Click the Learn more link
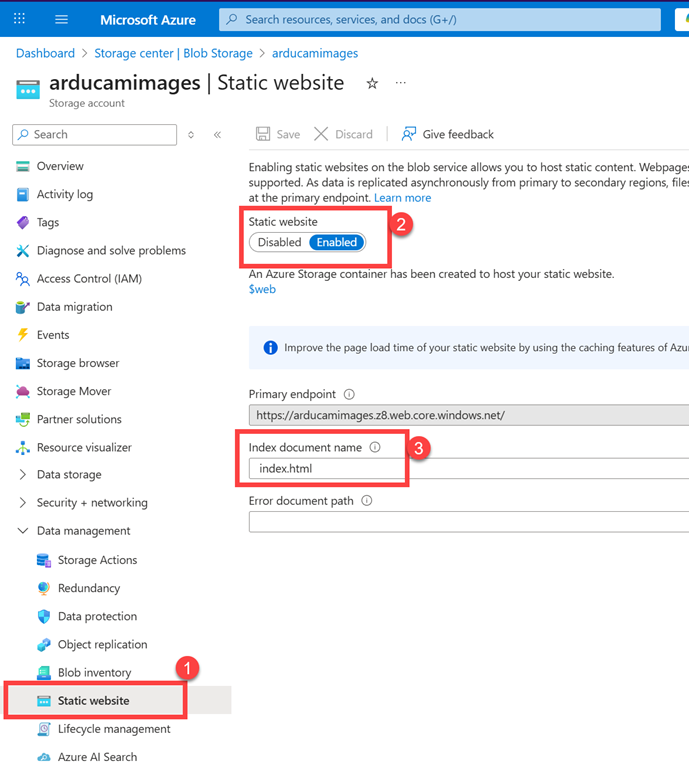The image size is (689, 768). [x=402, y=198]
